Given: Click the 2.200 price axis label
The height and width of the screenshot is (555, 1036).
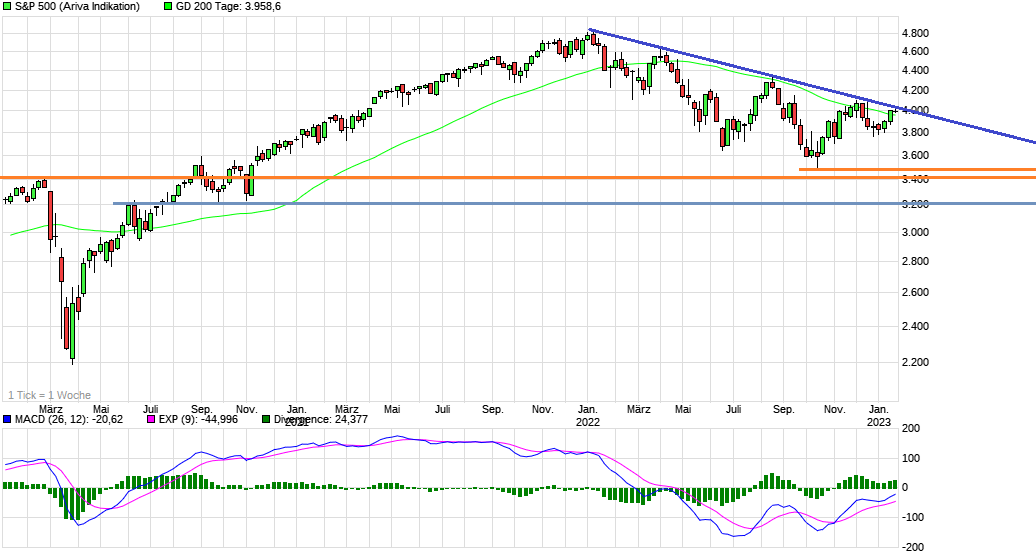Looking at the screenshot, I should pyautogui.click(x=915, y=362).
